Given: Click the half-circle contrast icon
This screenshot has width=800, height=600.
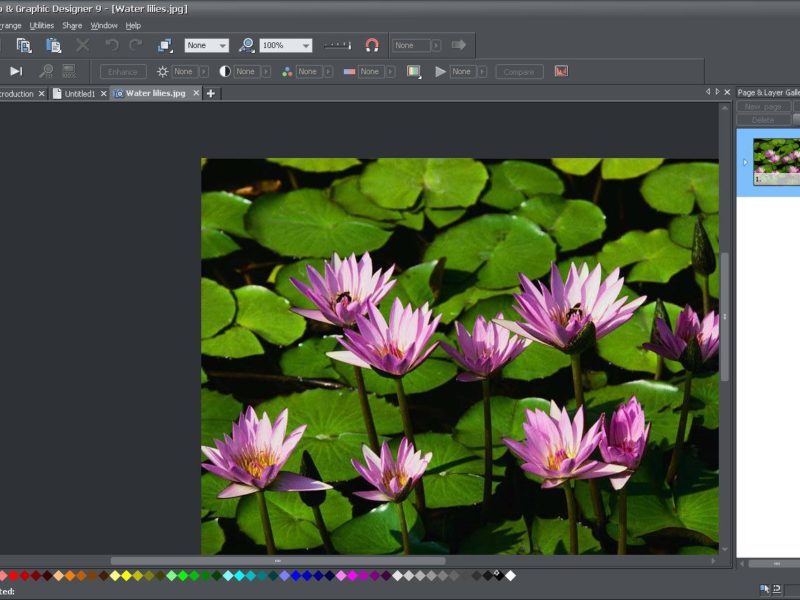Looking at the screenshot, I should (x=225, y=72).
